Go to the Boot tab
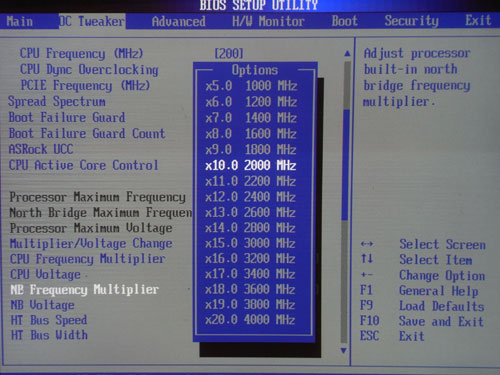The image size is (500, 375). point(344,21)
